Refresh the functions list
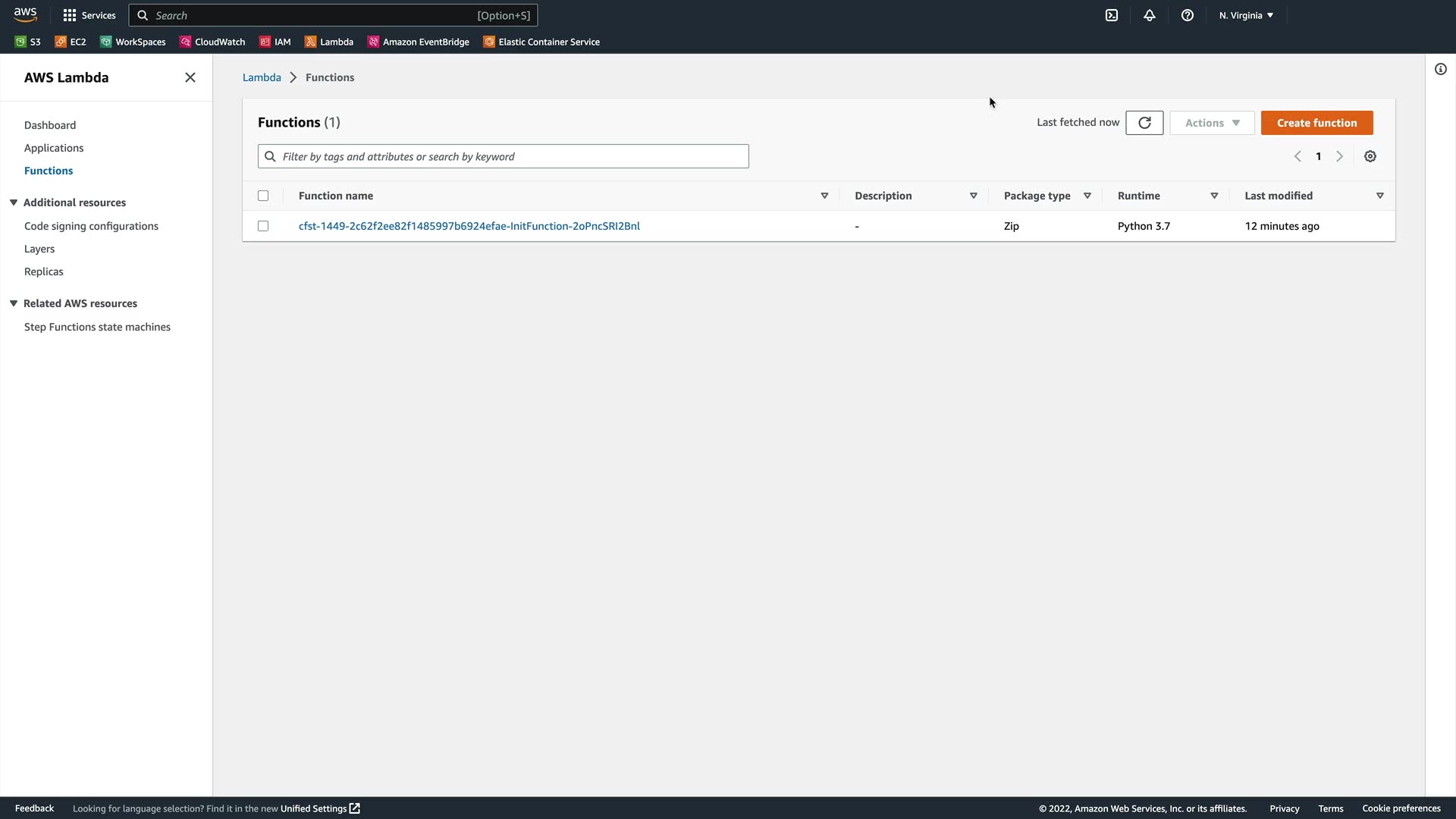1456x819 pixels. coord(1144,123)
